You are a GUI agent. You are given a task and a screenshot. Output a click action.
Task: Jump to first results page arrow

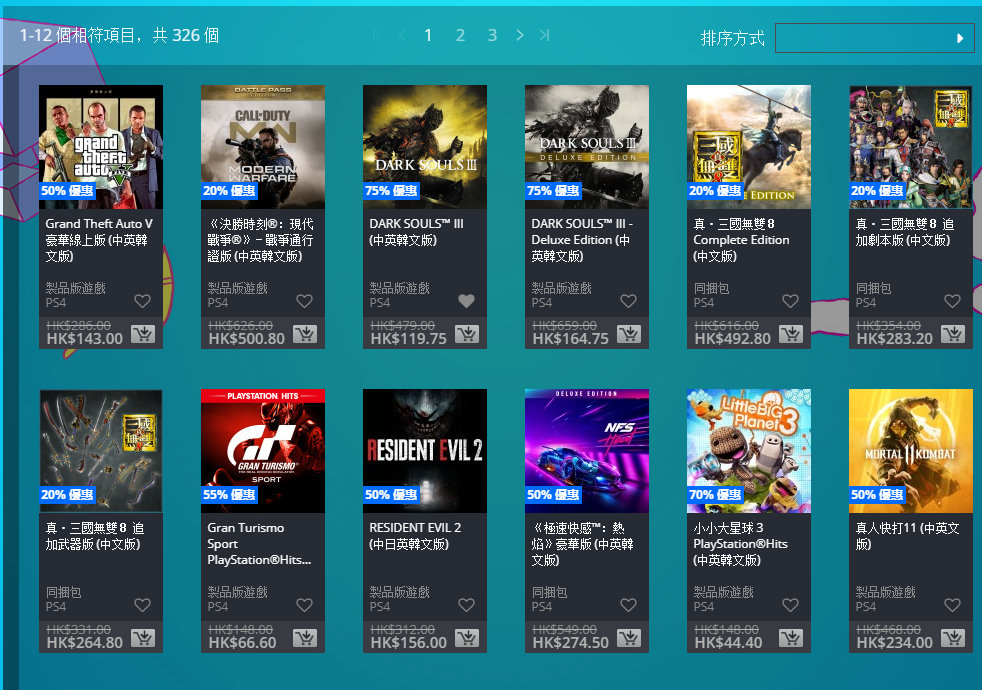[377, 36]
